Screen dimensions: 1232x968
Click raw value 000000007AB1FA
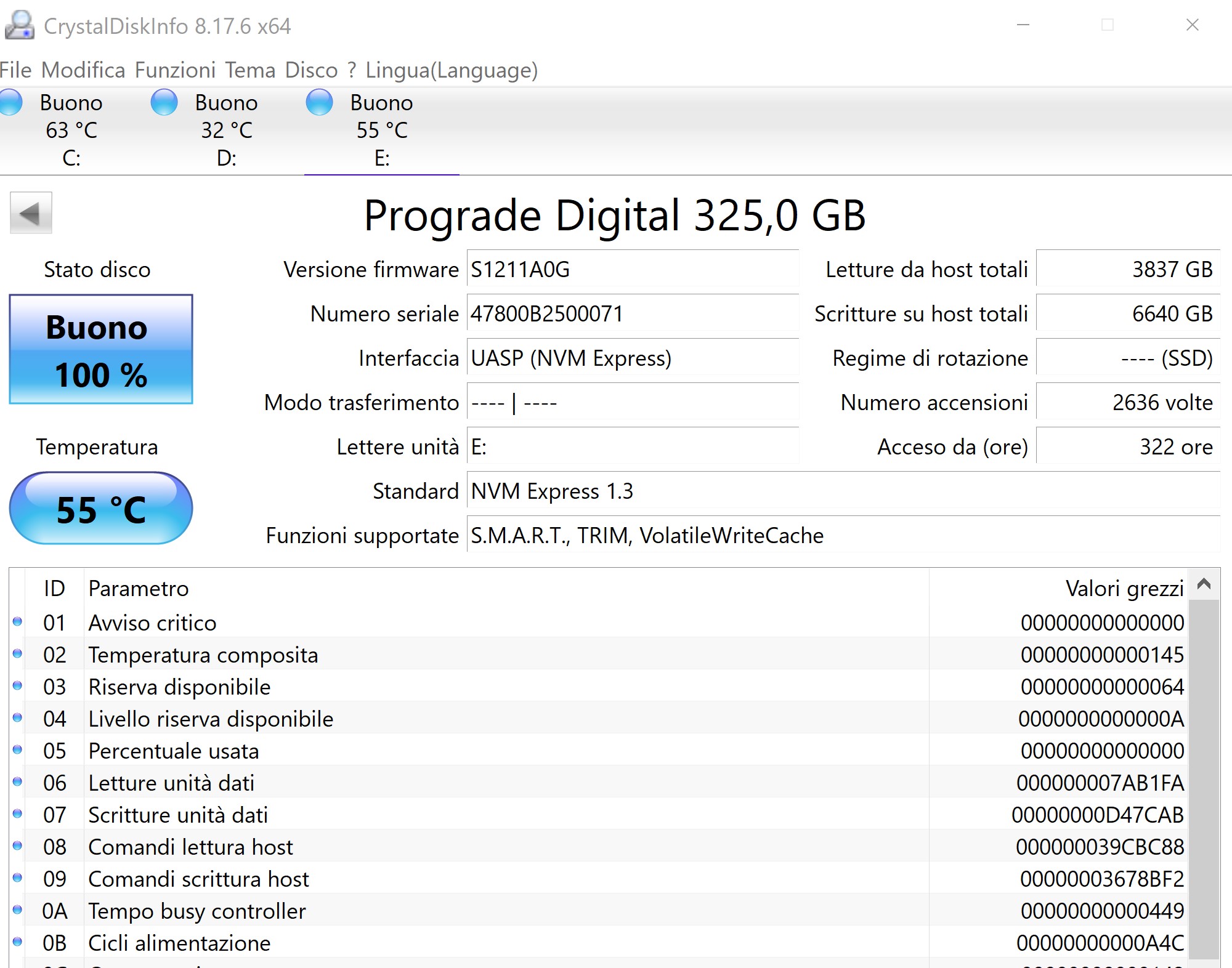1100,783
